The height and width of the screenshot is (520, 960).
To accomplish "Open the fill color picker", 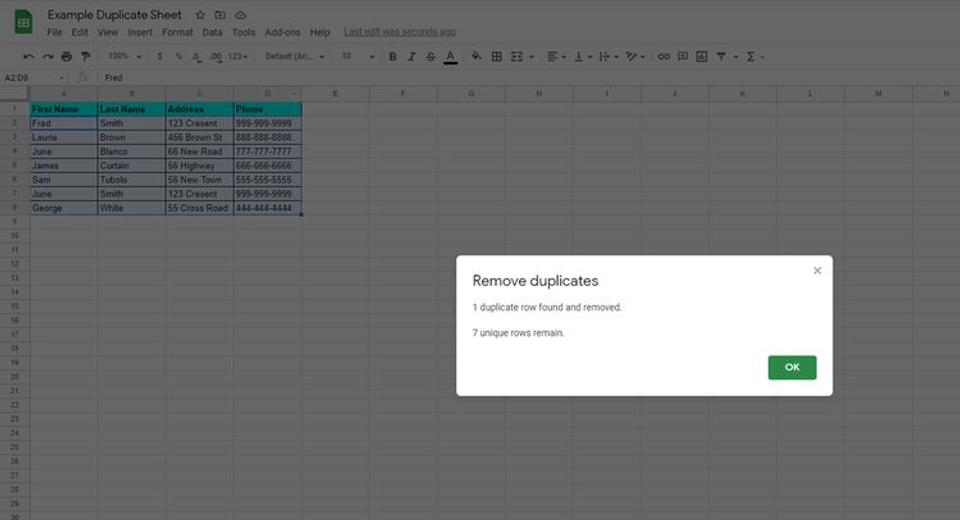I will [x=476, y=56].
